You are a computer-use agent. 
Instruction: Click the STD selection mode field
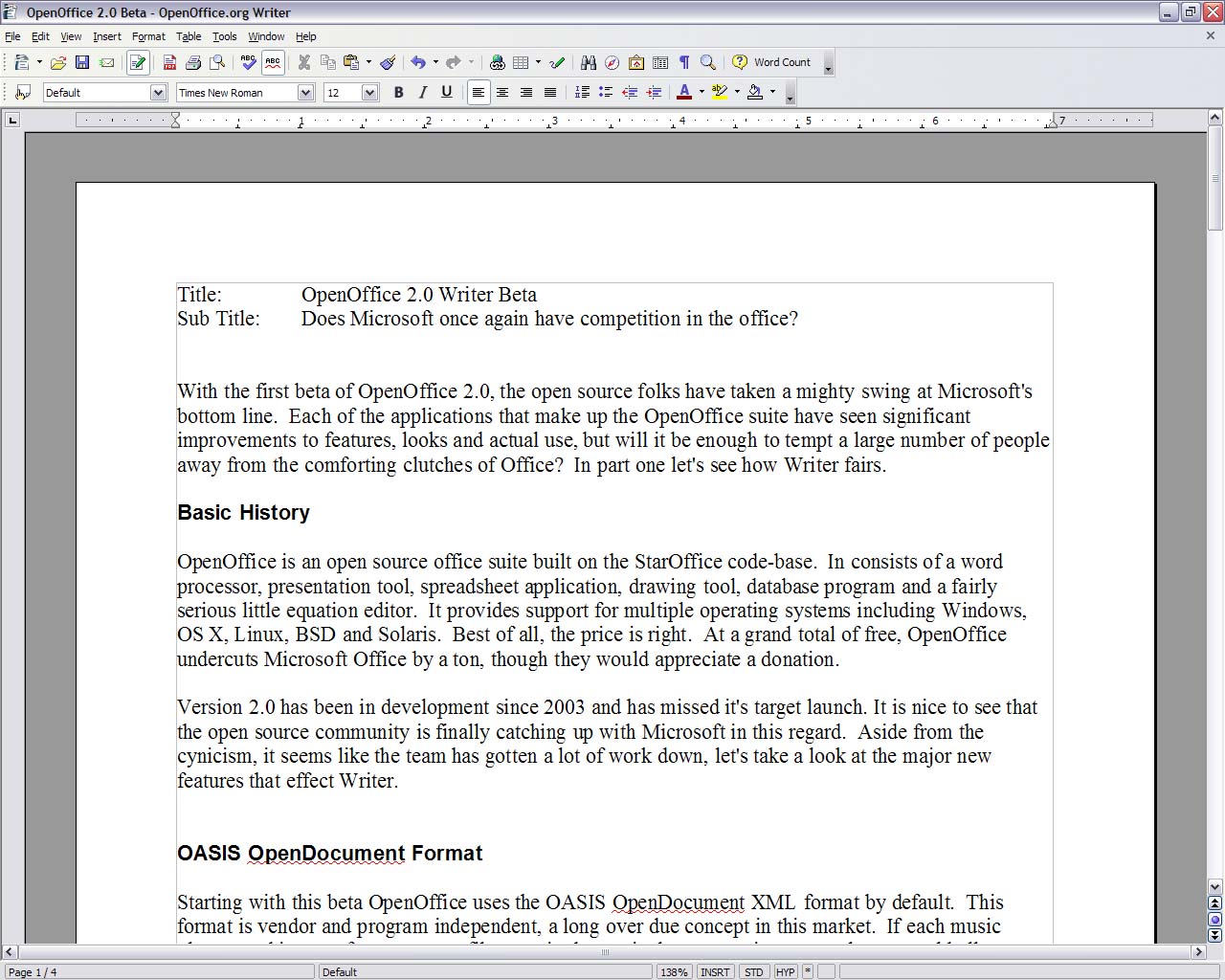click(x=754, y=972)
